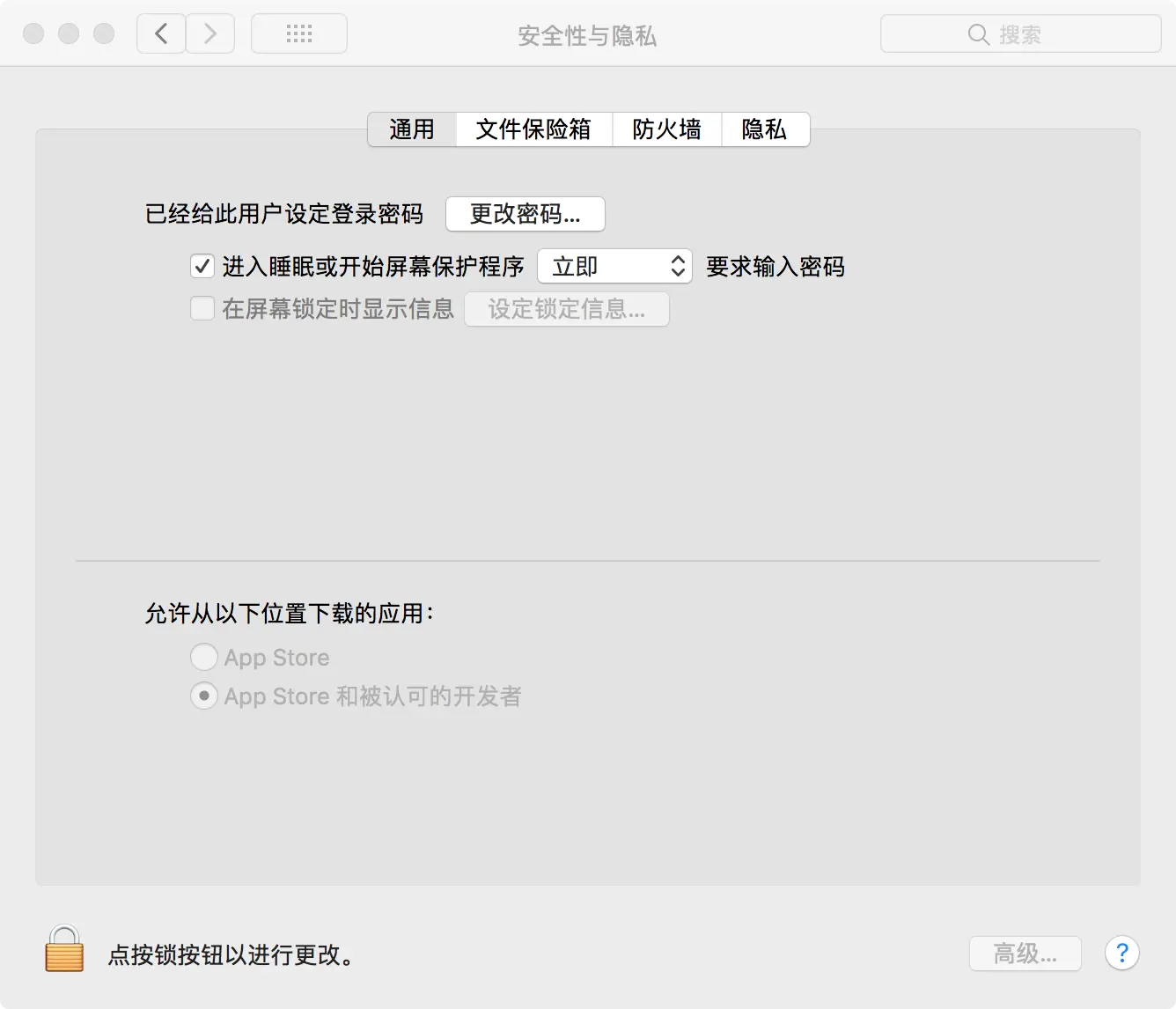
Task: Select the App Store radio option
Action: click(204, 657)
